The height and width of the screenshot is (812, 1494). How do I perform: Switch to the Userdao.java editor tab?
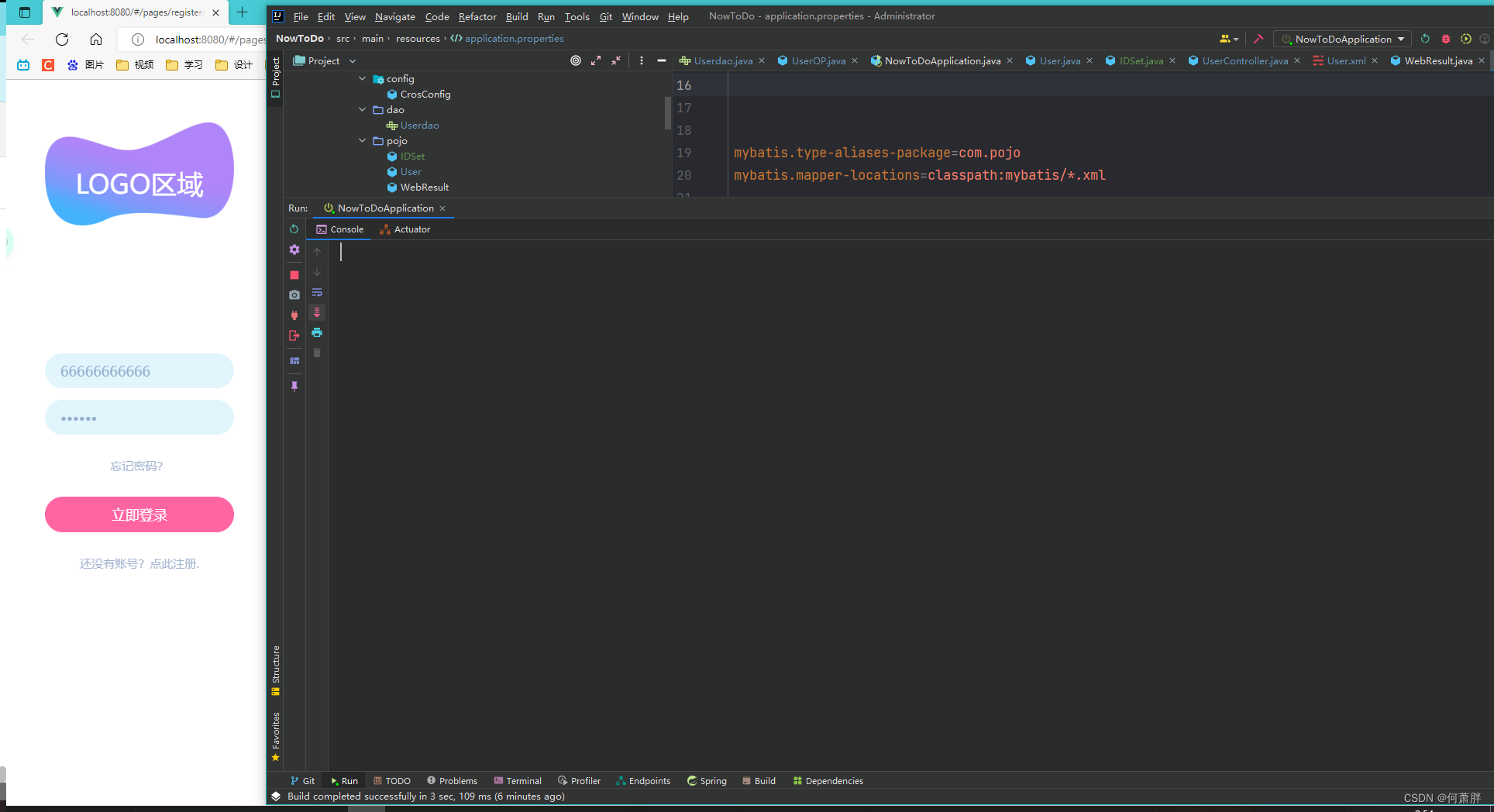tap(722, 60)
